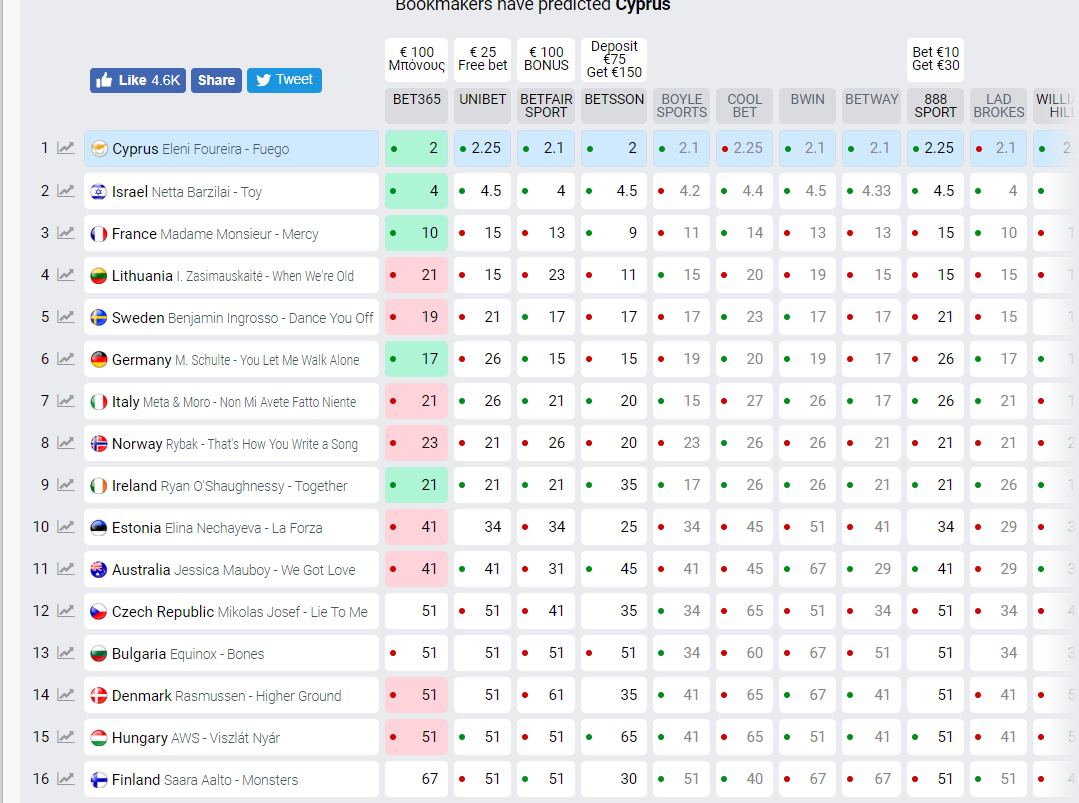Click BET365 odds 10 for France
Screen dimensions: 1079x803
[416, 233]
